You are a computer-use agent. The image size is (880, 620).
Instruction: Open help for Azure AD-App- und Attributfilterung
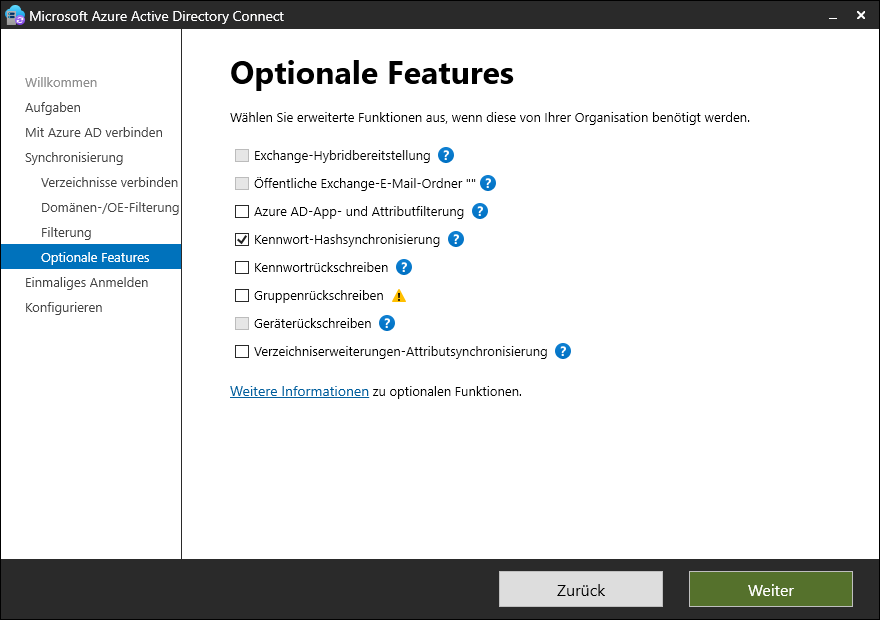point(479,211)
